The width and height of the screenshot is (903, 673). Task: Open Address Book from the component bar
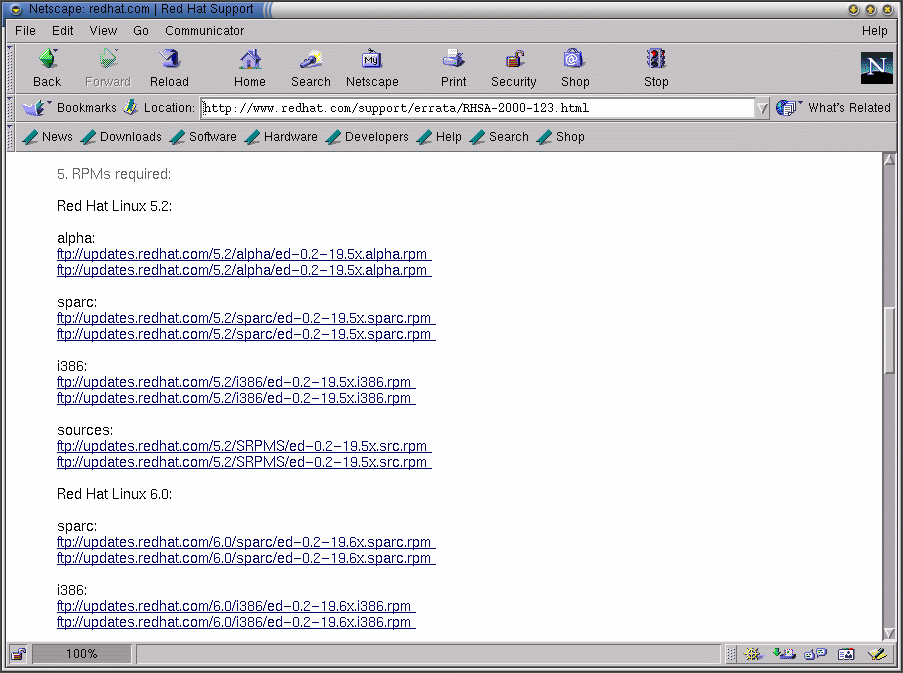(846, 654)
